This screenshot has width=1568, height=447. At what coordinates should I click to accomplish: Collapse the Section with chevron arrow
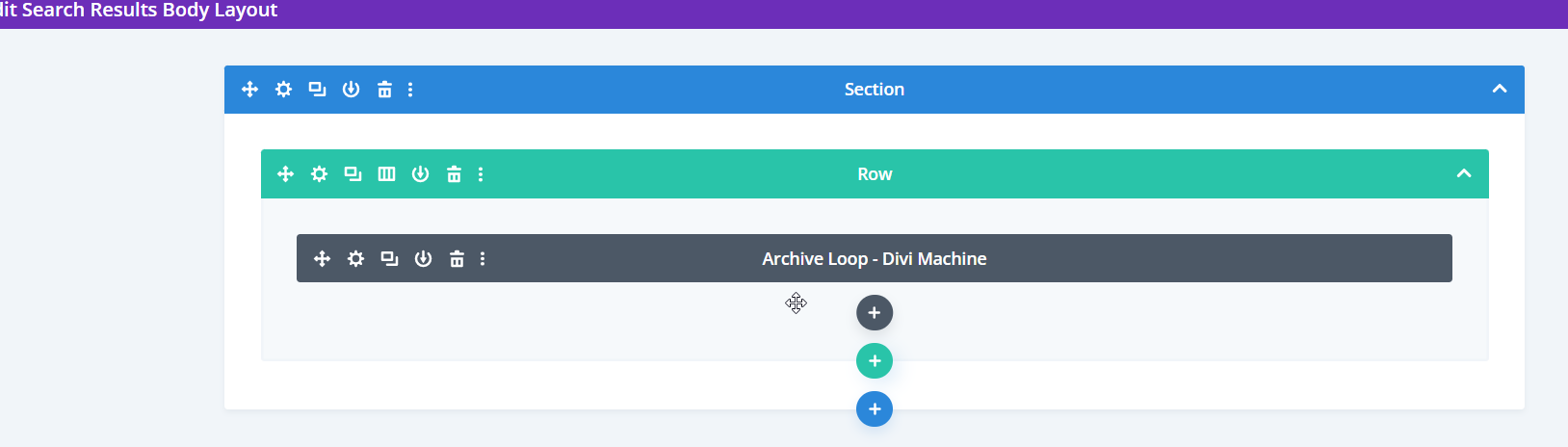(x=1499, y=90)
